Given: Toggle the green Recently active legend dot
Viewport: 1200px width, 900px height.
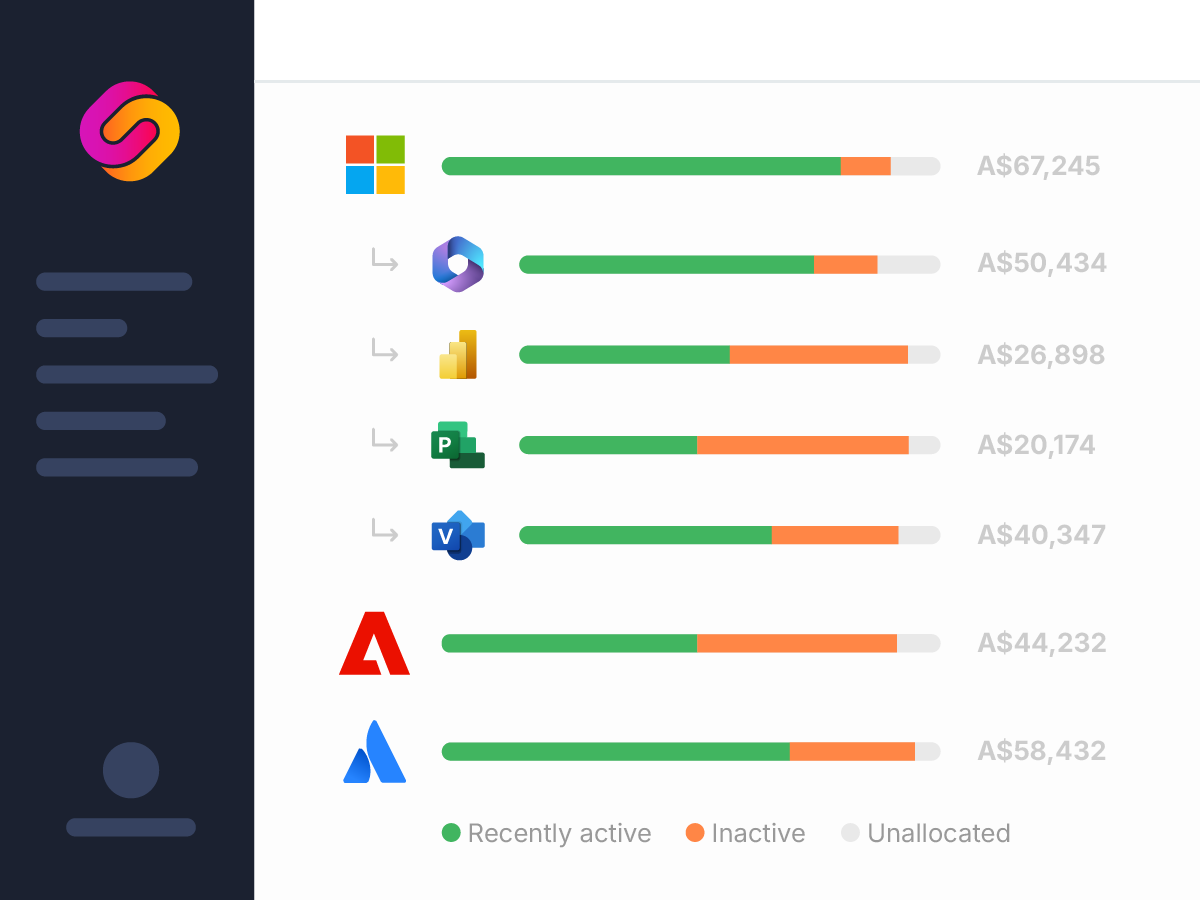Looking at the screenshot, I should point(451,832).
